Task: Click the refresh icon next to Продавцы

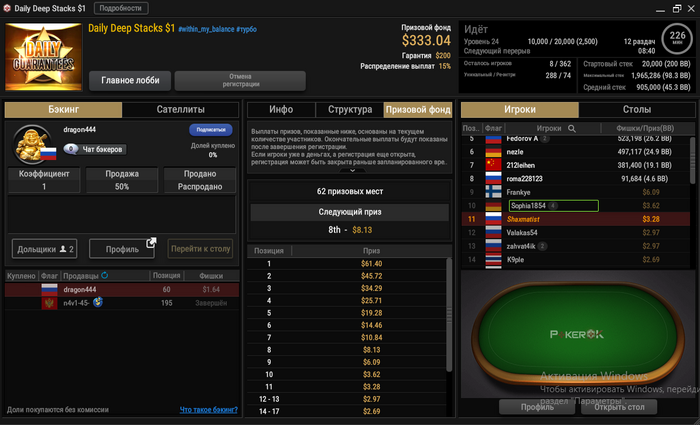Action: (x=104, y=275)
